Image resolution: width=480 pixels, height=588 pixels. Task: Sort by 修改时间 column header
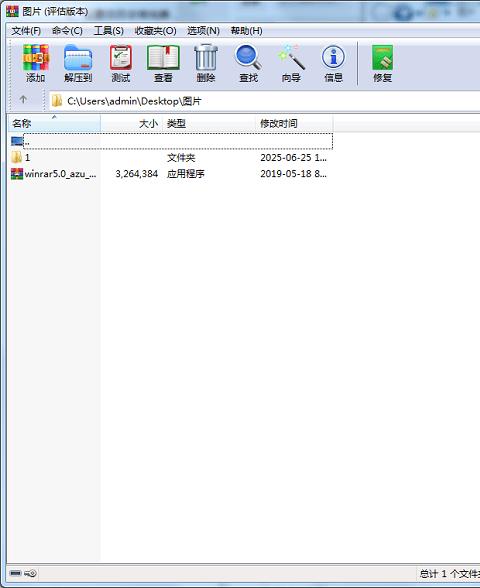294,123
